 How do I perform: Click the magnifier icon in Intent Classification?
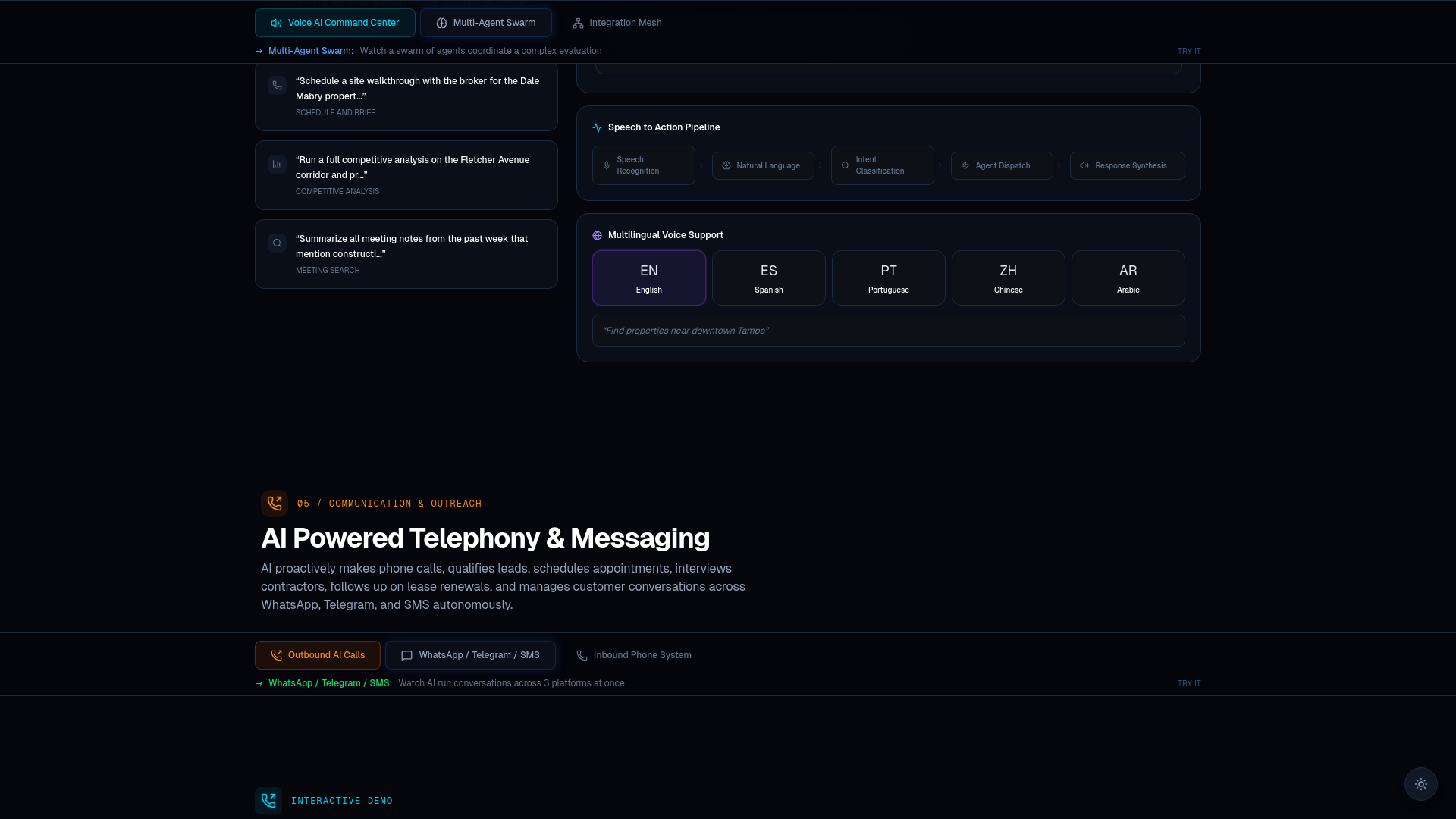[x=845, y=165]
